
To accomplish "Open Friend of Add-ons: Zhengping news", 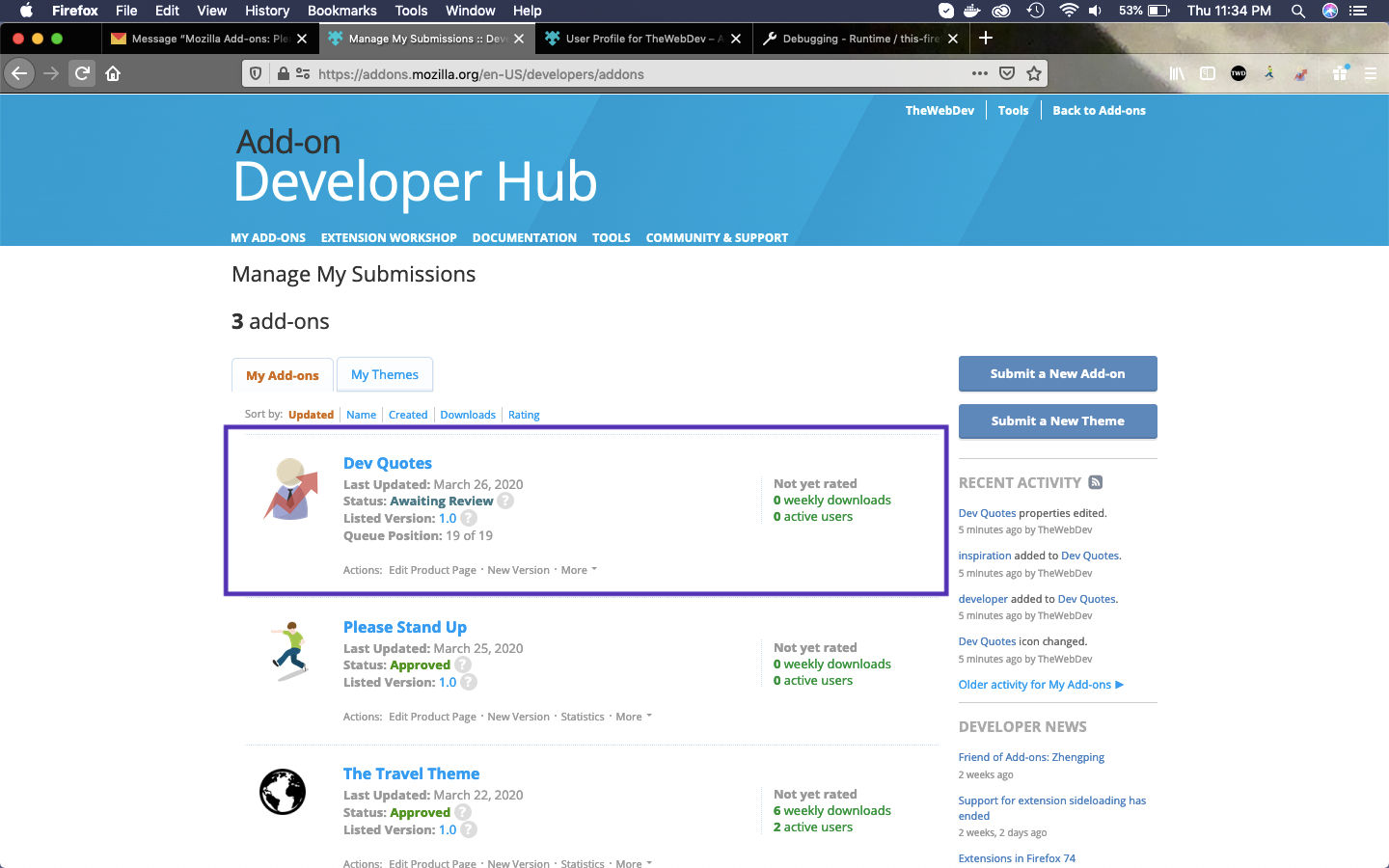I will pyautogui.click(x=1031, y=757).
